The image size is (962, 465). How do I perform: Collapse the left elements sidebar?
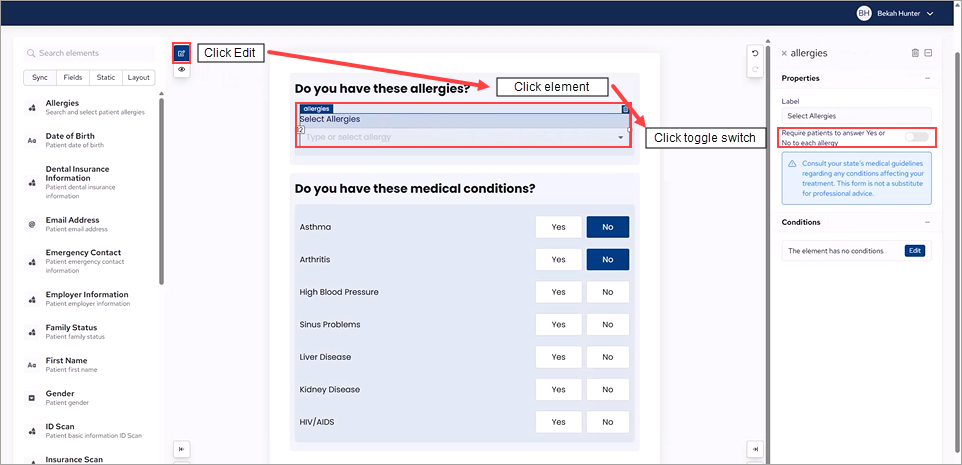181,450
